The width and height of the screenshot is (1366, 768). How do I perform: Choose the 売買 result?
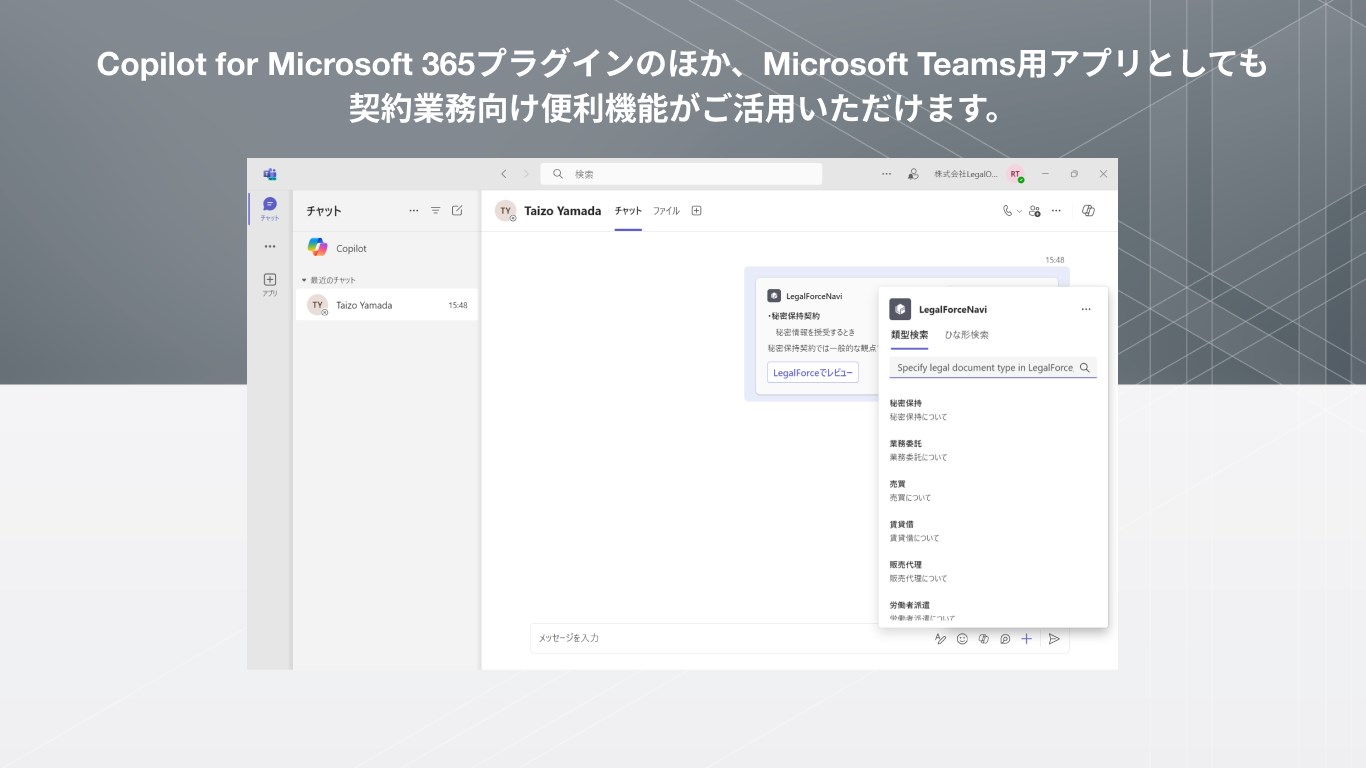993,490
